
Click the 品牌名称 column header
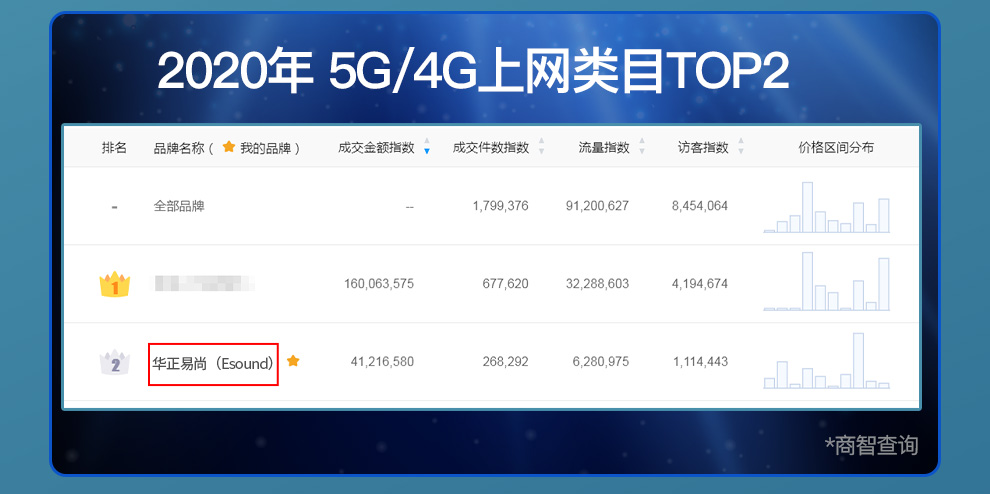179,148
